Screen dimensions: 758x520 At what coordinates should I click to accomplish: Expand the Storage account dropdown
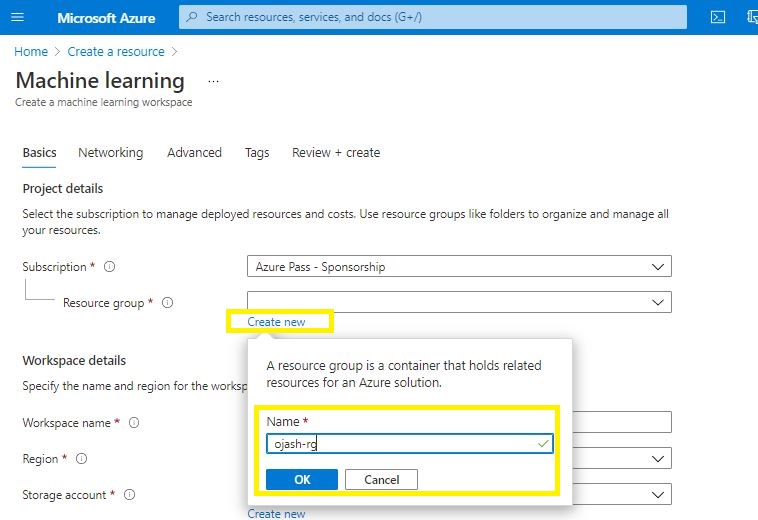[x=657, y=494]
